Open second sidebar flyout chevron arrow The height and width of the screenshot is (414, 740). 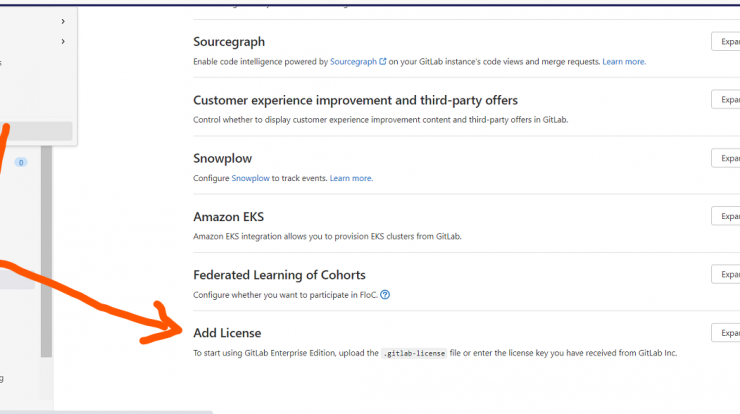(63, 42)
